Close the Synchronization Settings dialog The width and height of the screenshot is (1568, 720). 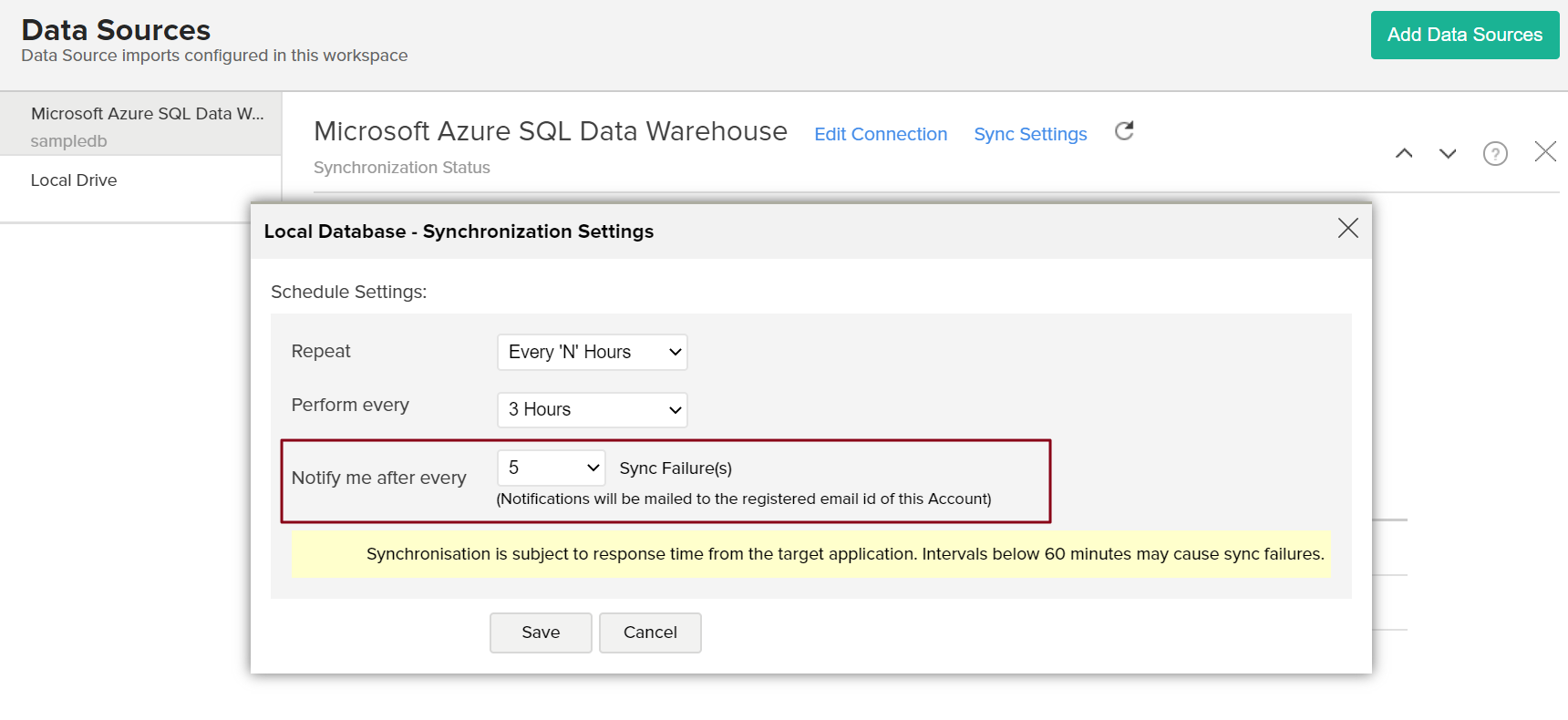pos(1347,228)
